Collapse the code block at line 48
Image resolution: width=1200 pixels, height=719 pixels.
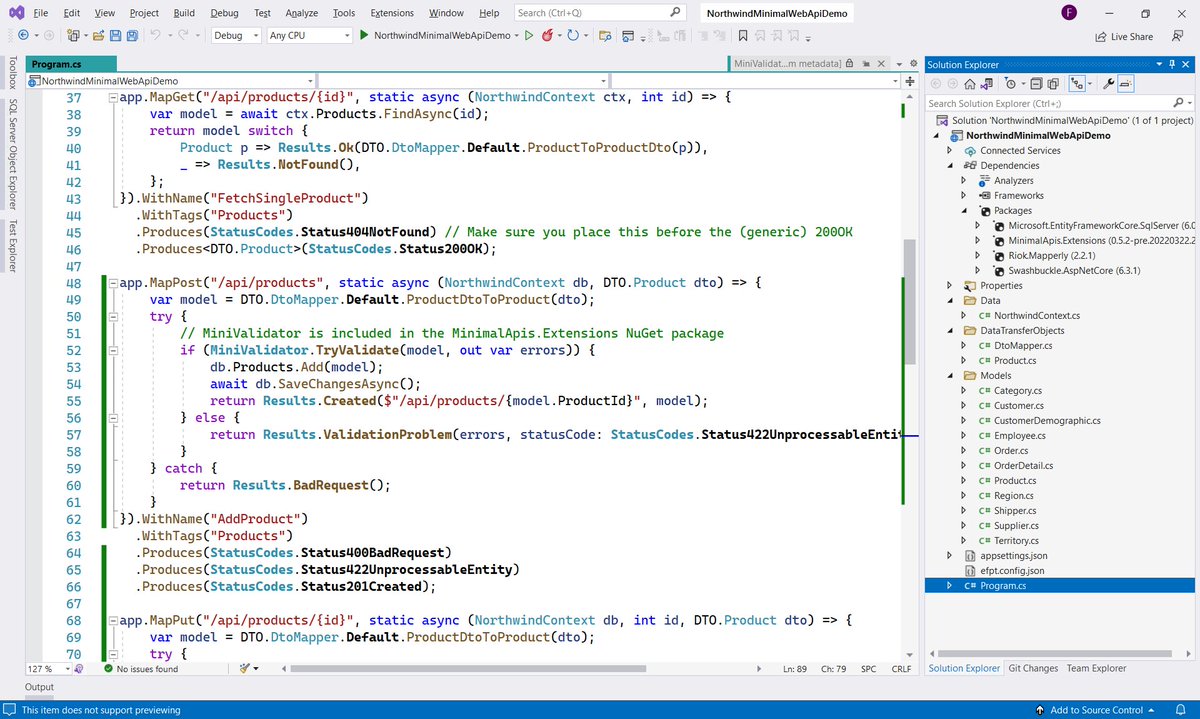tap(112, 283)
